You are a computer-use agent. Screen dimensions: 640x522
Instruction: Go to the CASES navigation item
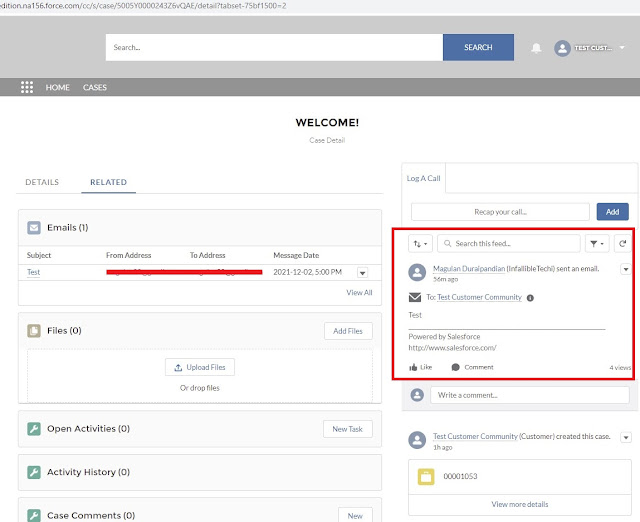95,87
